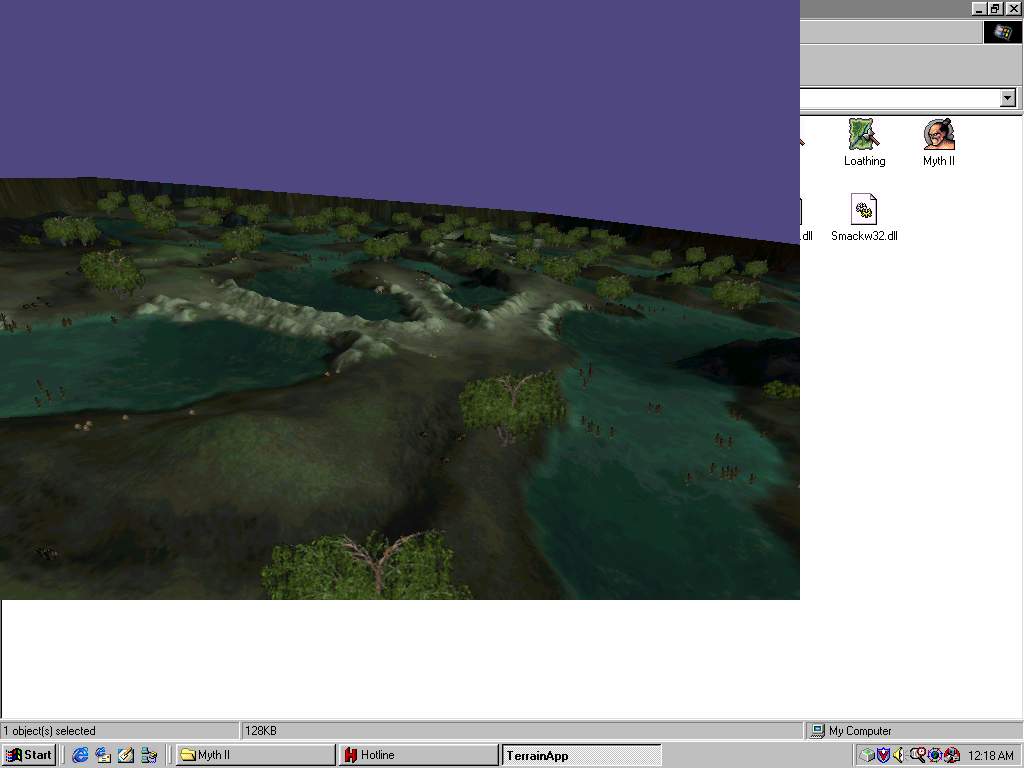Switch to the Hotline taskbar window
The width and height of the screenshot is (1024, 768).
pyautogui.click(x=418, y=755)
